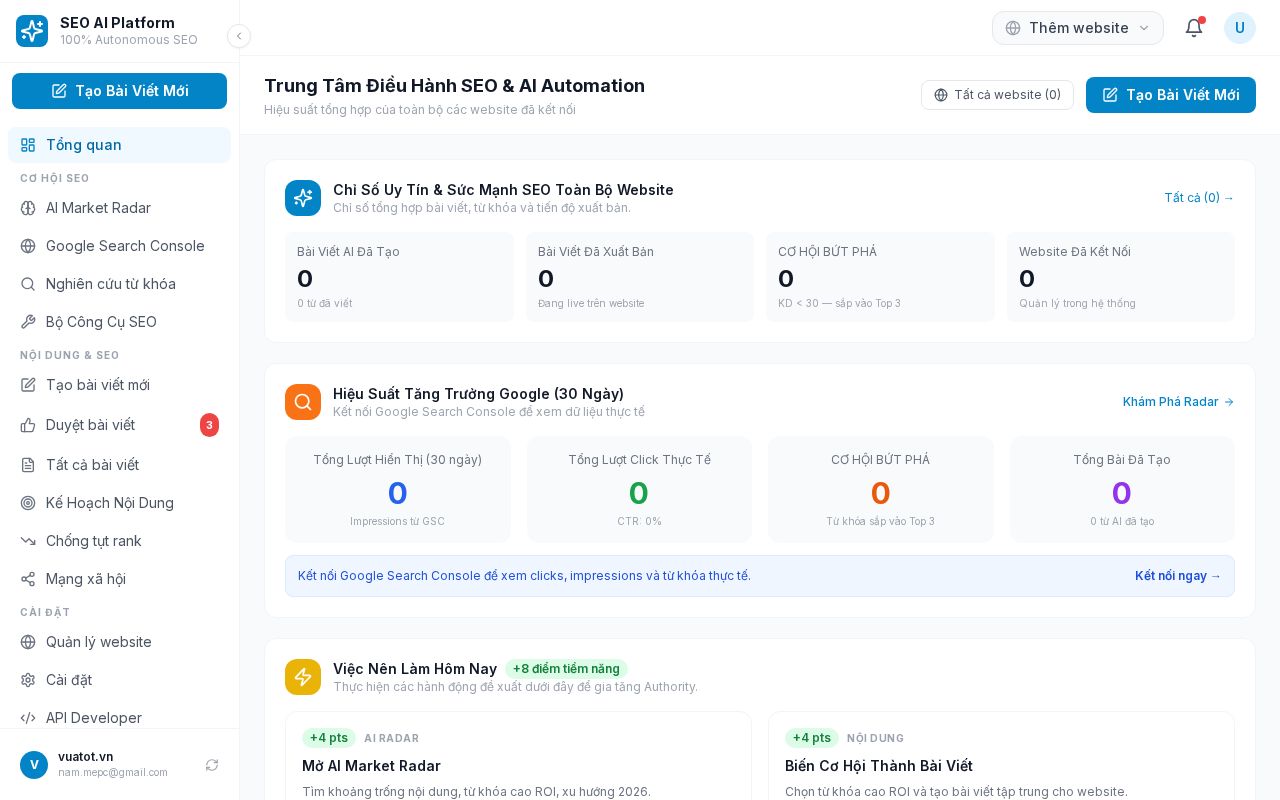
Task: Open the notifications bell
Action: pos(1194,28)
